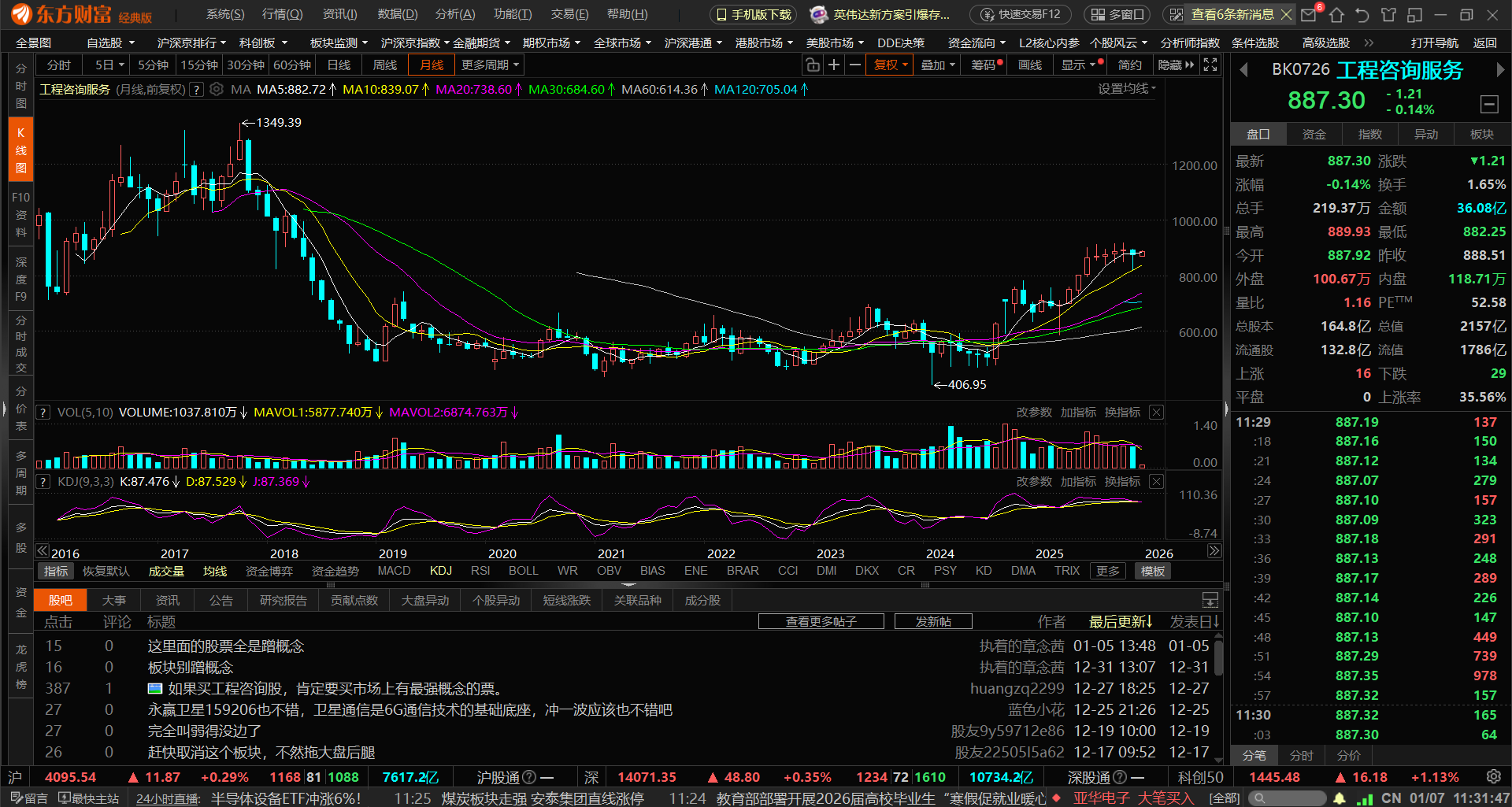Image resolution: width=1512 pixels, height=807 pixels.
Task: Click the 手机版下载 button
Action: point(754,14)
